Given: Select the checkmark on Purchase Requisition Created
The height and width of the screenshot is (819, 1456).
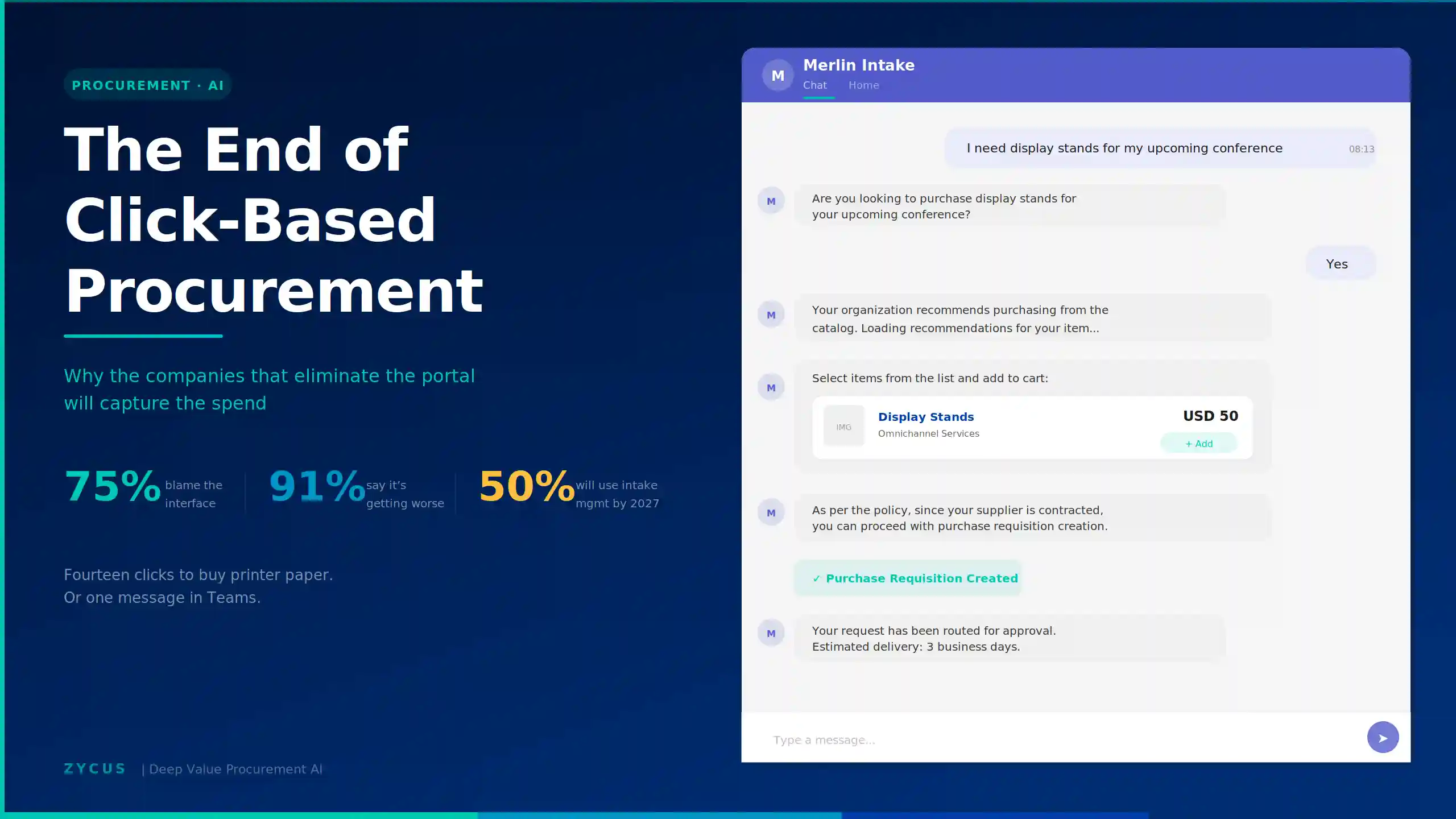Looking at the screenshot, I should coord(817,578).
